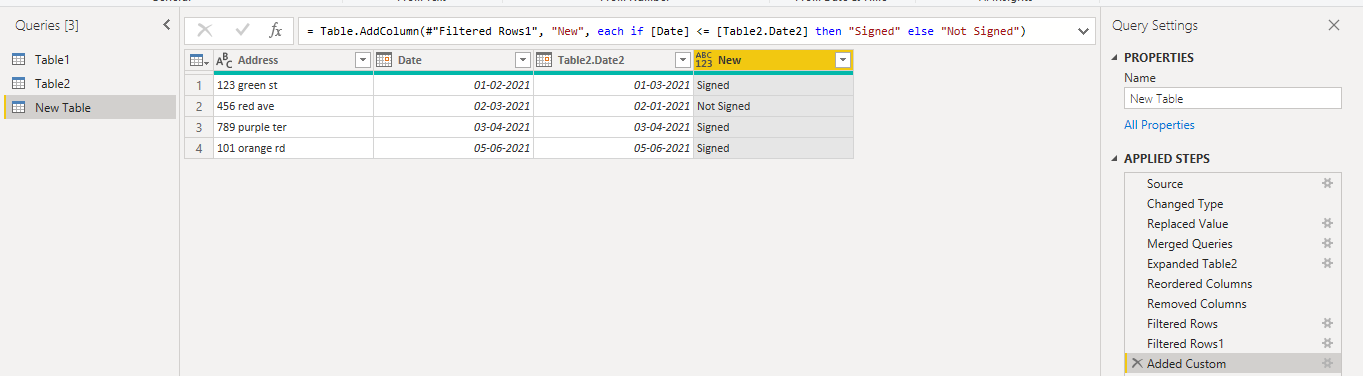The image size is (1363, 376).
Task: Select row number 3
Action: (199, 127)
